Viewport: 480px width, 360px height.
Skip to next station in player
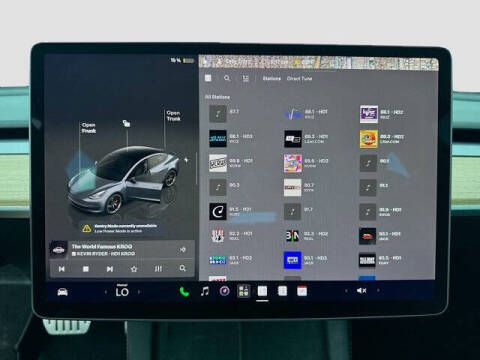pyautogui.click(x=110, y=269)
